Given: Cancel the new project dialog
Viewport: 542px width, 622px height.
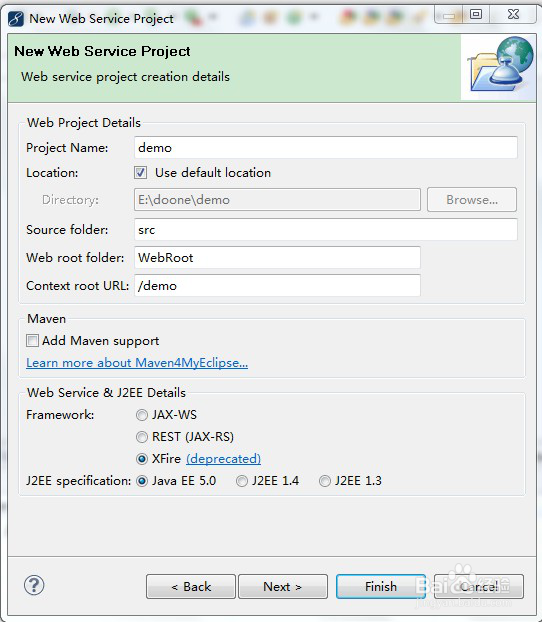Looking at the screenshot, I should [x=479, y=586].
